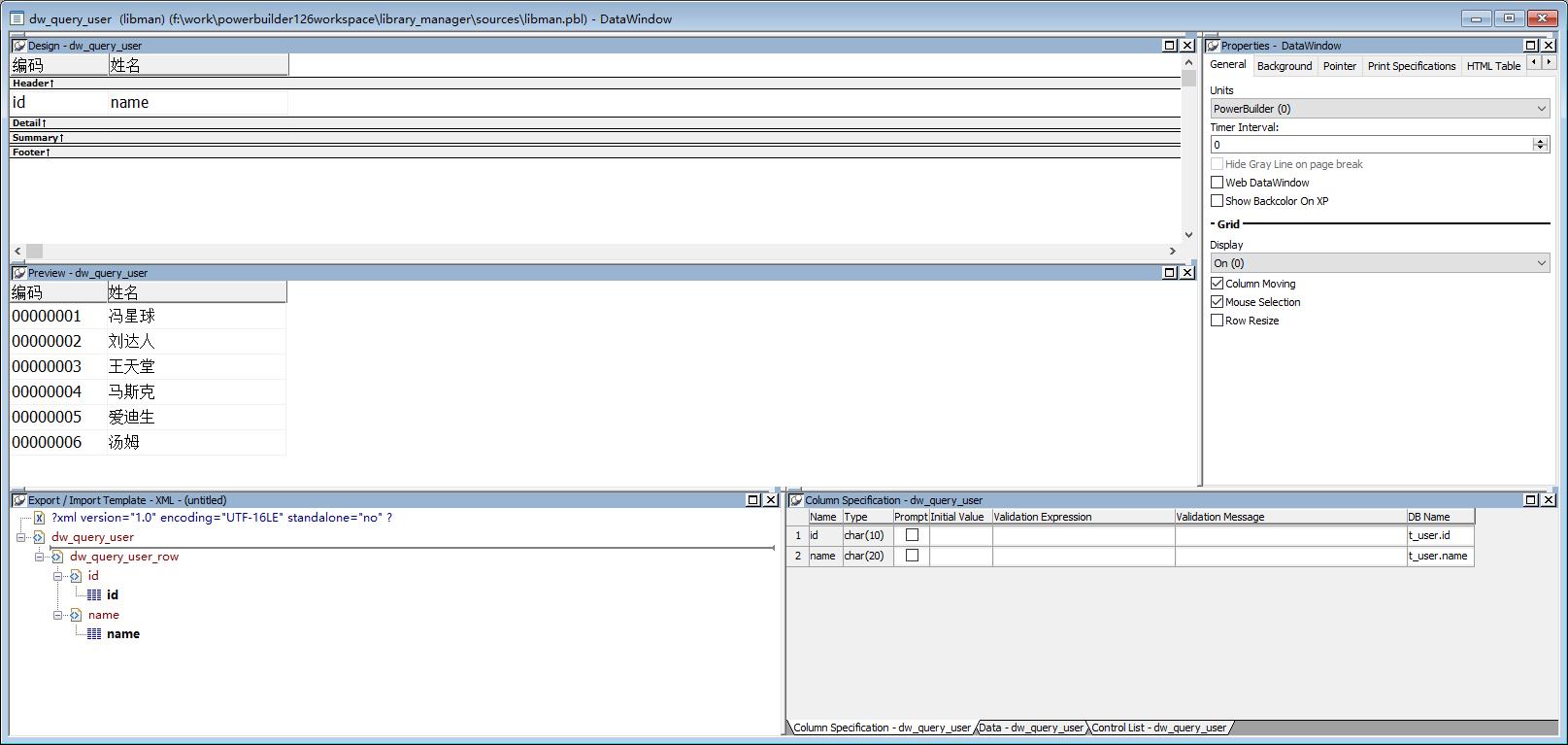Click the Design pane horizontal scroll-left arrow

17,251
